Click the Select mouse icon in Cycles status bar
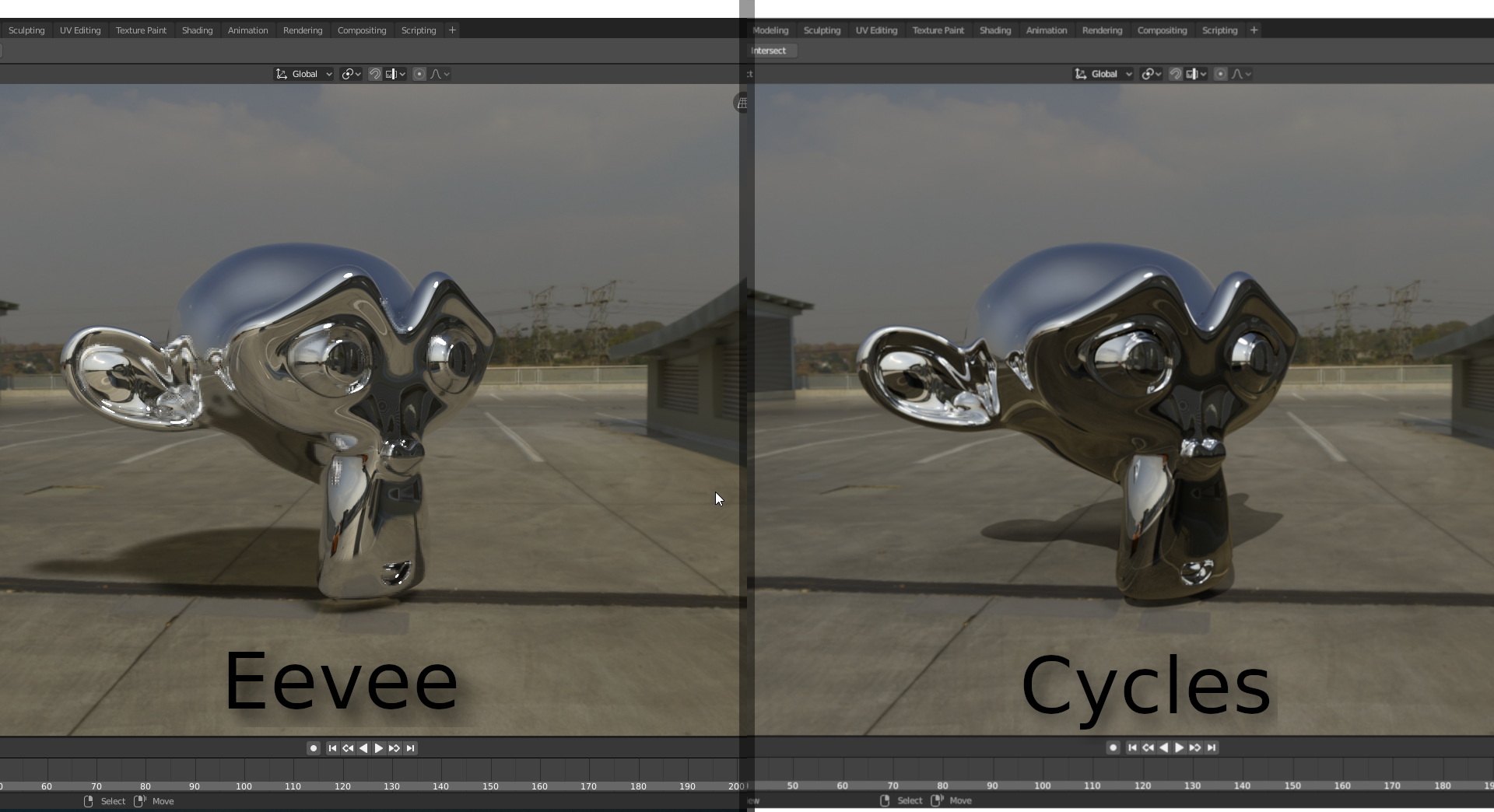 (885, 800)
